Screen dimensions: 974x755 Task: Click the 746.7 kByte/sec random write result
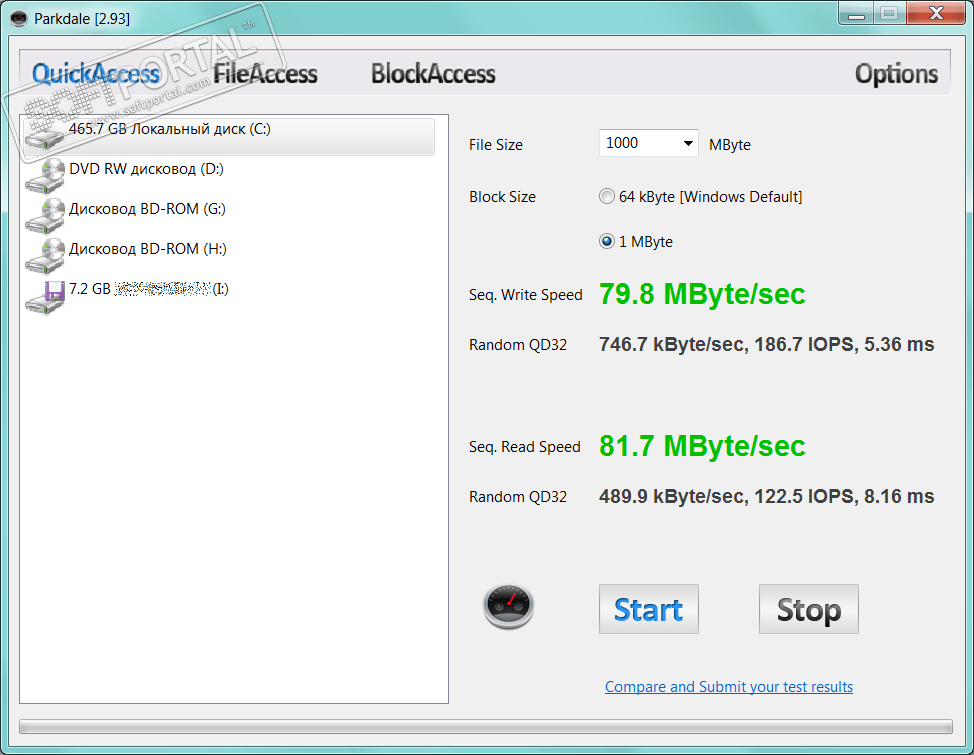pos(767,344)
